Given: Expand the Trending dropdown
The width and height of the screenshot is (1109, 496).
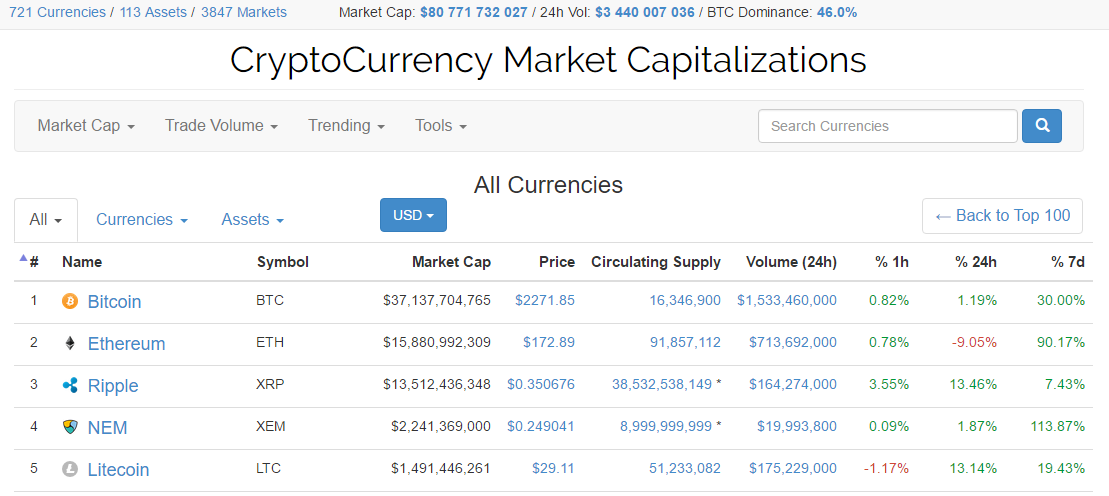Looking at the screenshot, I should point(346,126).
